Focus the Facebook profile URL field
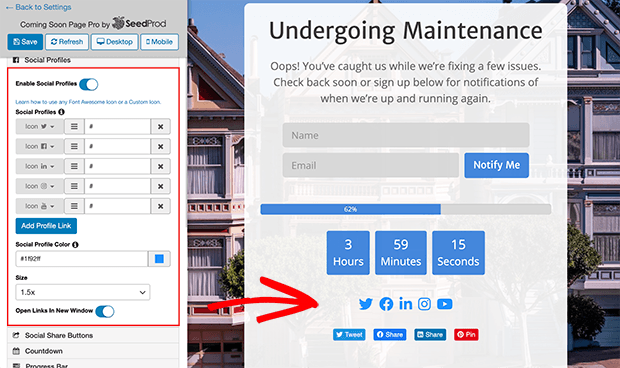 (117, 146)
